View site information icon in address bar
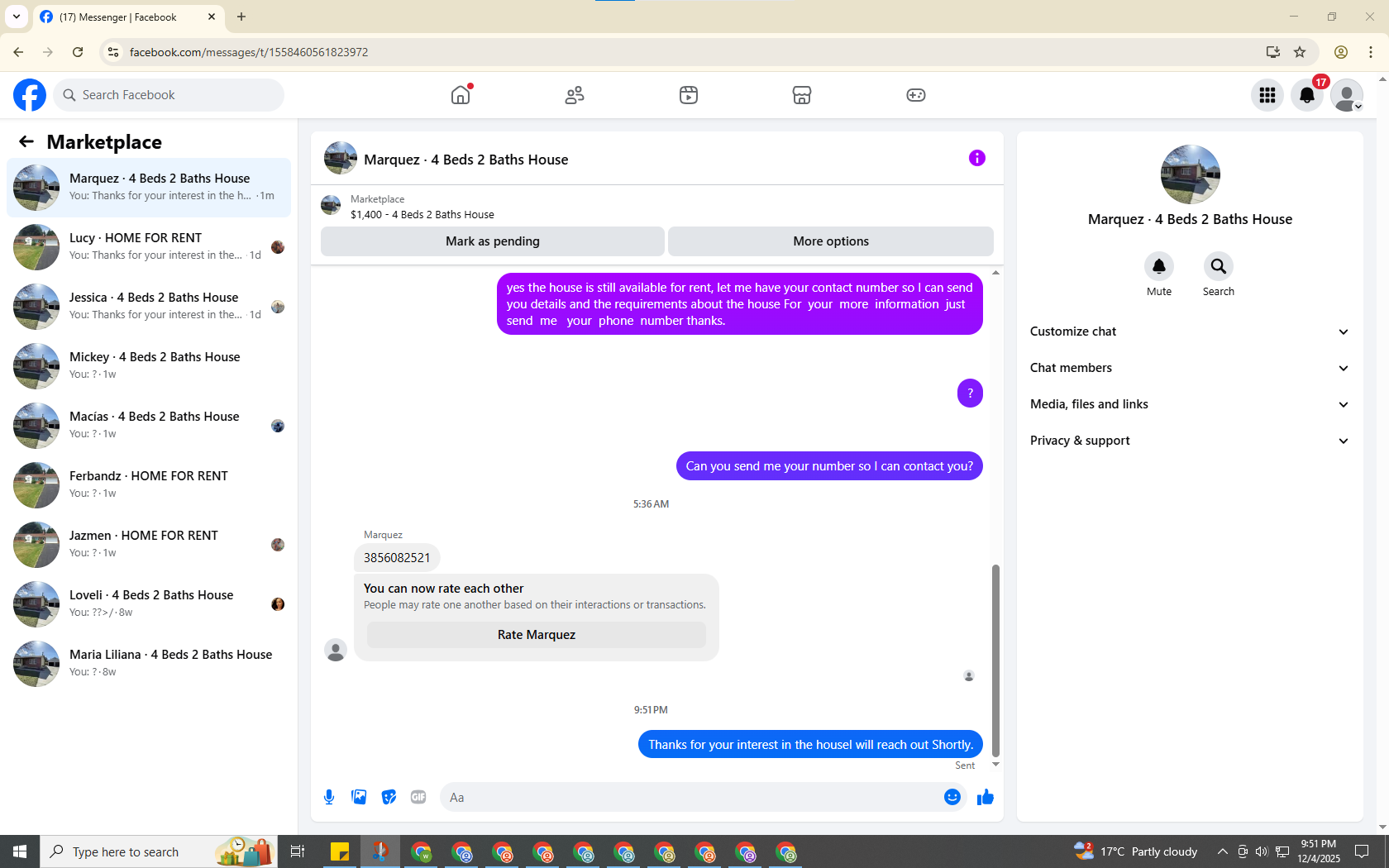This screenshot has height=868, width=1389. point(113,52)
